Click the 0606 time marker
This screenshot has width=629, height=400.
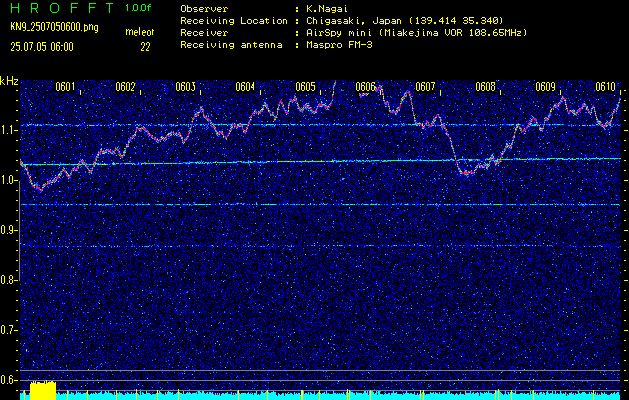[365, 87]
